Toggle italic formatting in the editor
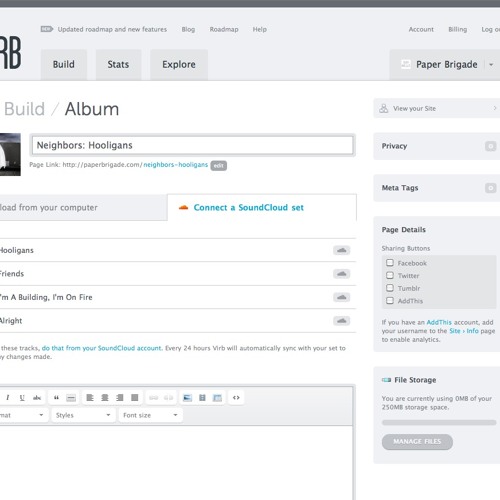 7,397
